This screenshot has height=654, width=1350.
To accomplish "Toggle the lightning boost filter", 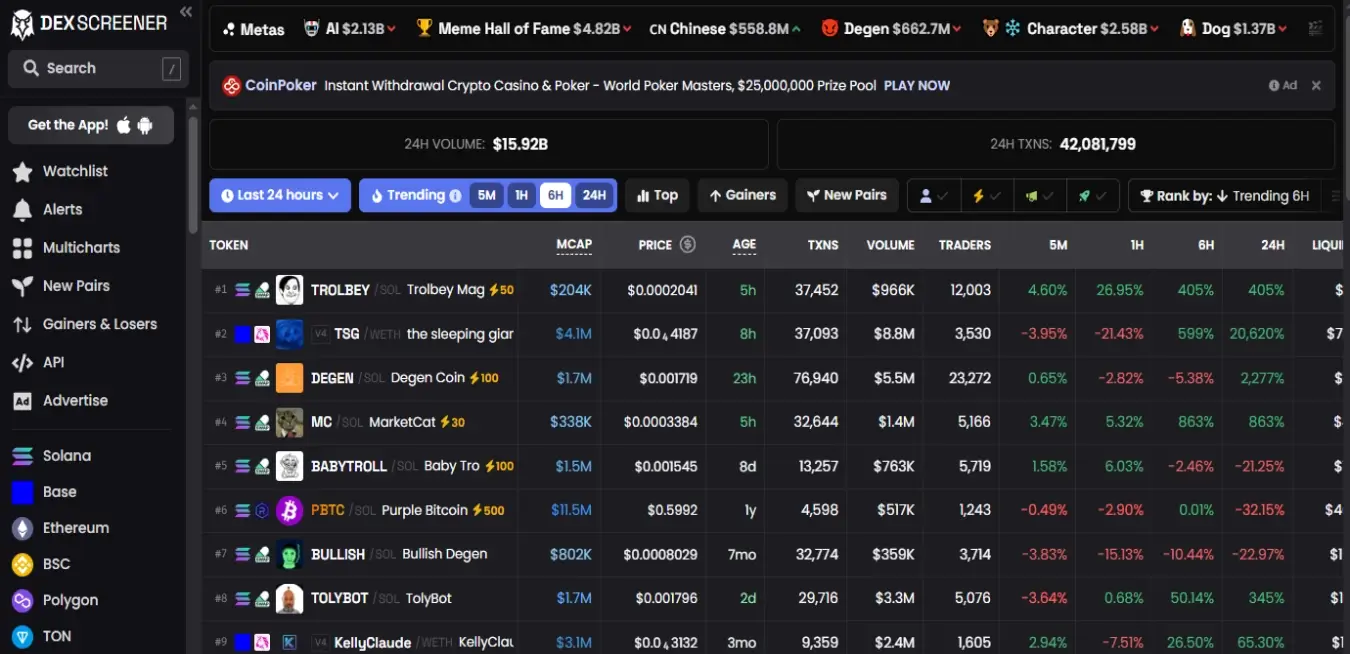I will [x=987, y=196].
